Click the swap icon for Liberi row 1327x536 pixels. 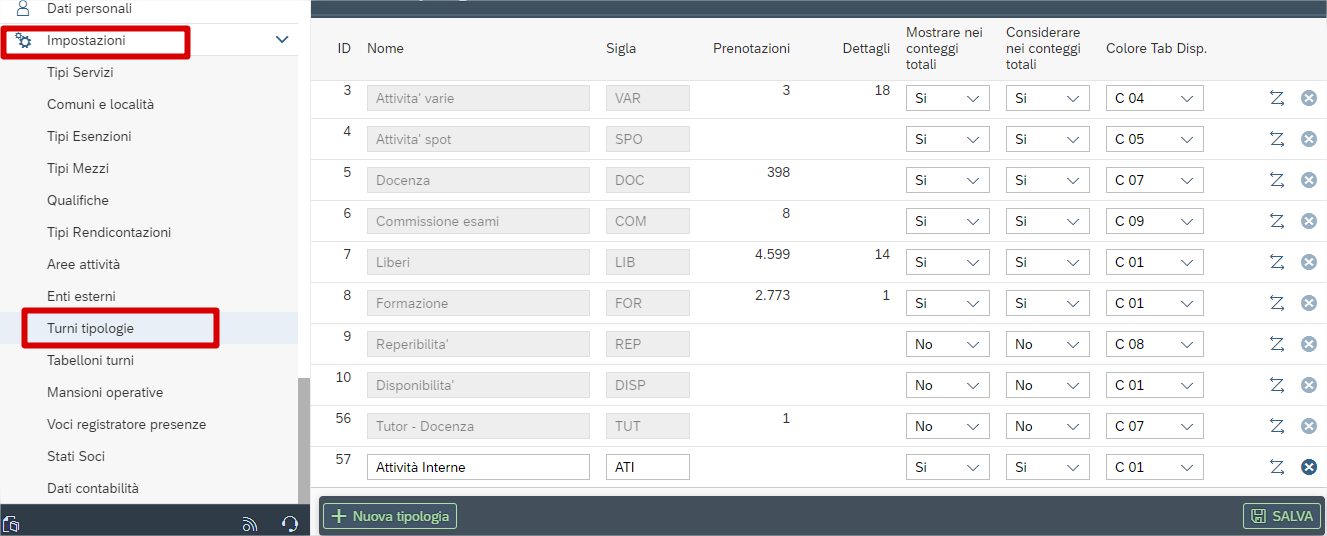click(x=1276, y=262)
